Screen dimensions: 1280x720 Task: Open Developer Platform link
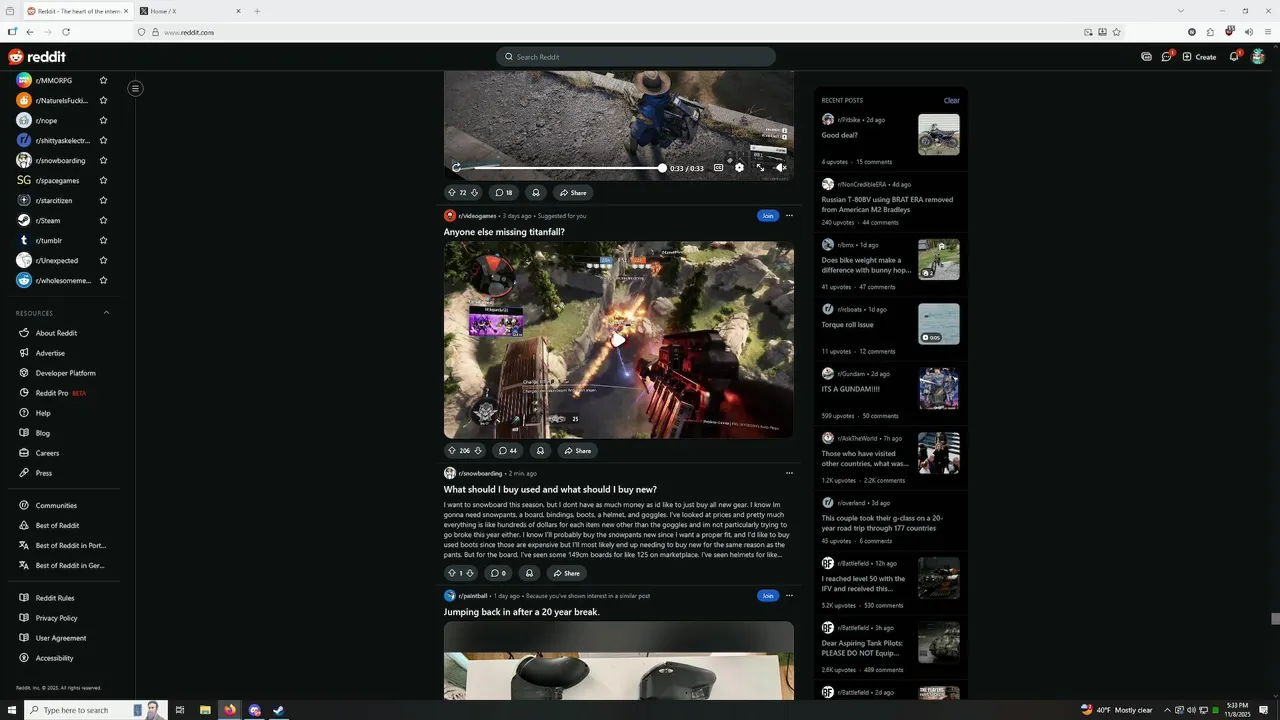click(x=66, y=373)
